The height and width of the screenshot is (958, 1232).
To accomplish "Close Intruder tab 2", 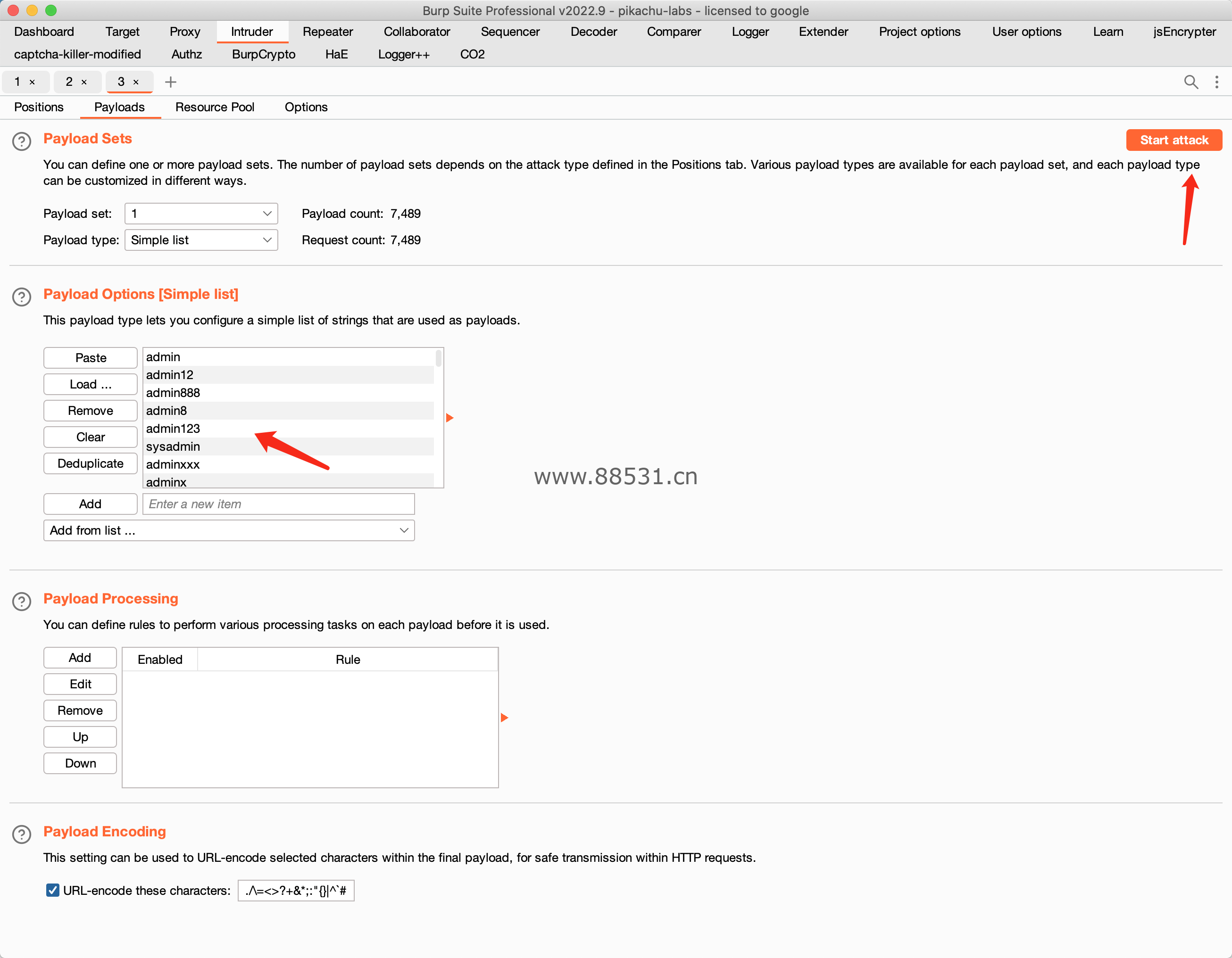I will [x=84, y=83].
